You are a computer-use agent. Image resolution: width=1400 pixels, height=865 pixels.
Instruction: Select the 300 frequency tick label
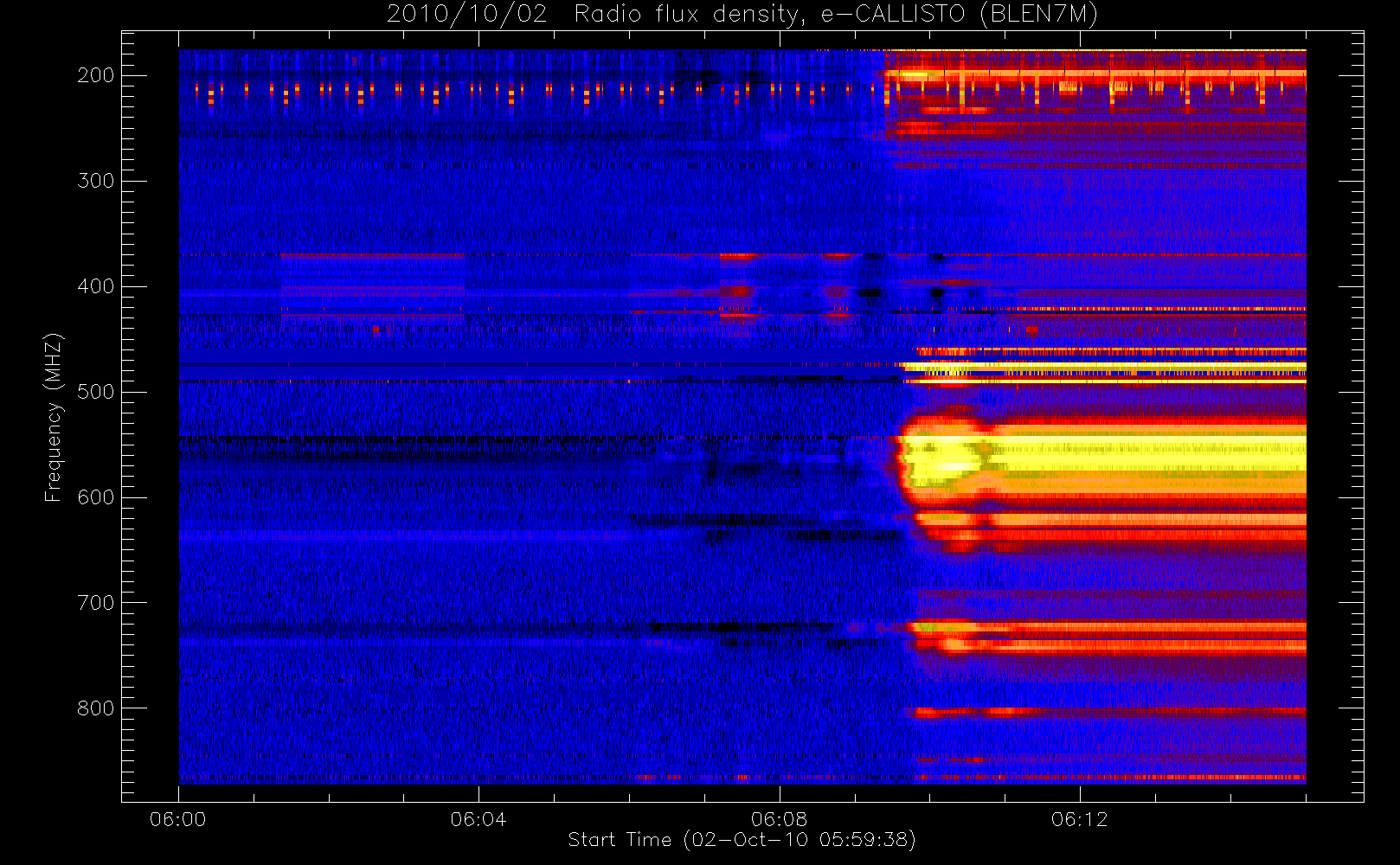click(x=96, y=181)
